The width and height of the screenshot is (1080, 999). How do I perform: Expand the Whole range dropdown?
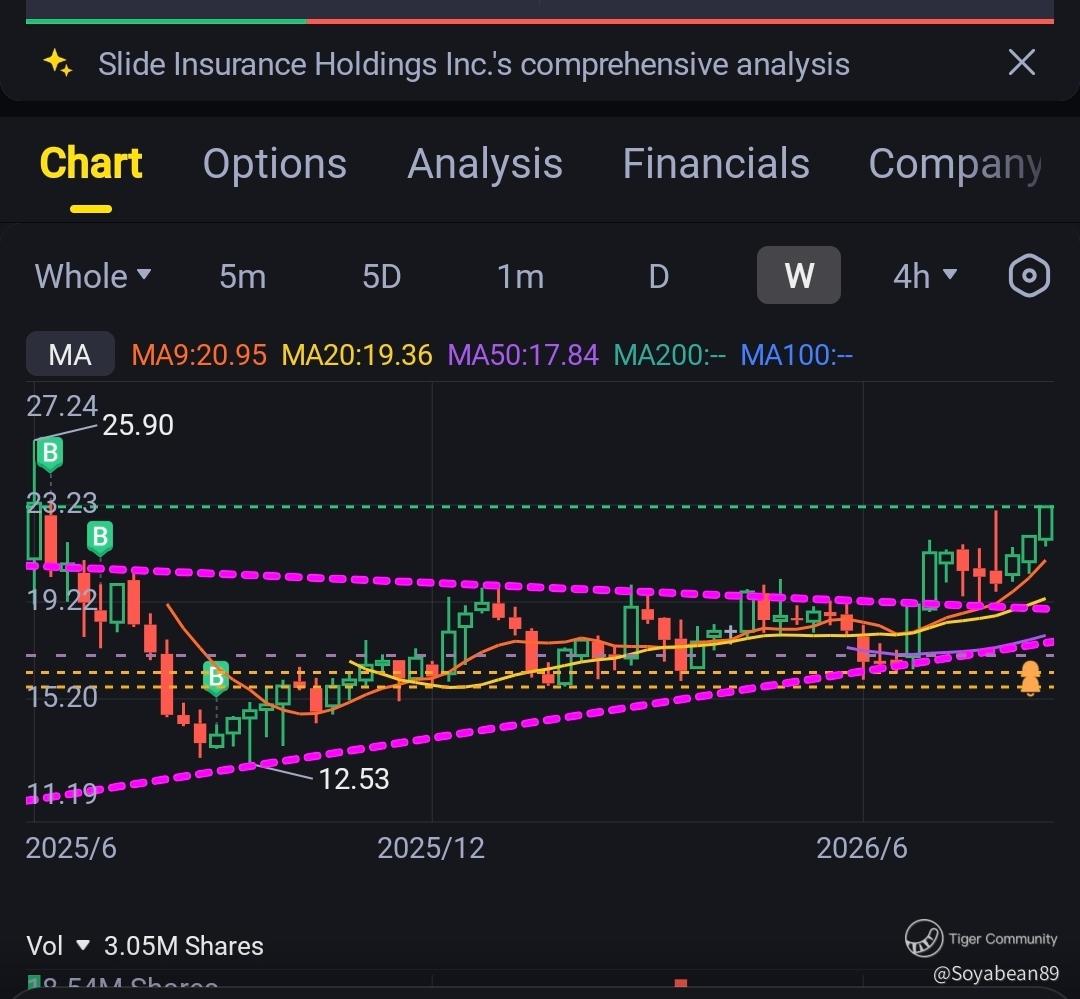coord(93,276)
